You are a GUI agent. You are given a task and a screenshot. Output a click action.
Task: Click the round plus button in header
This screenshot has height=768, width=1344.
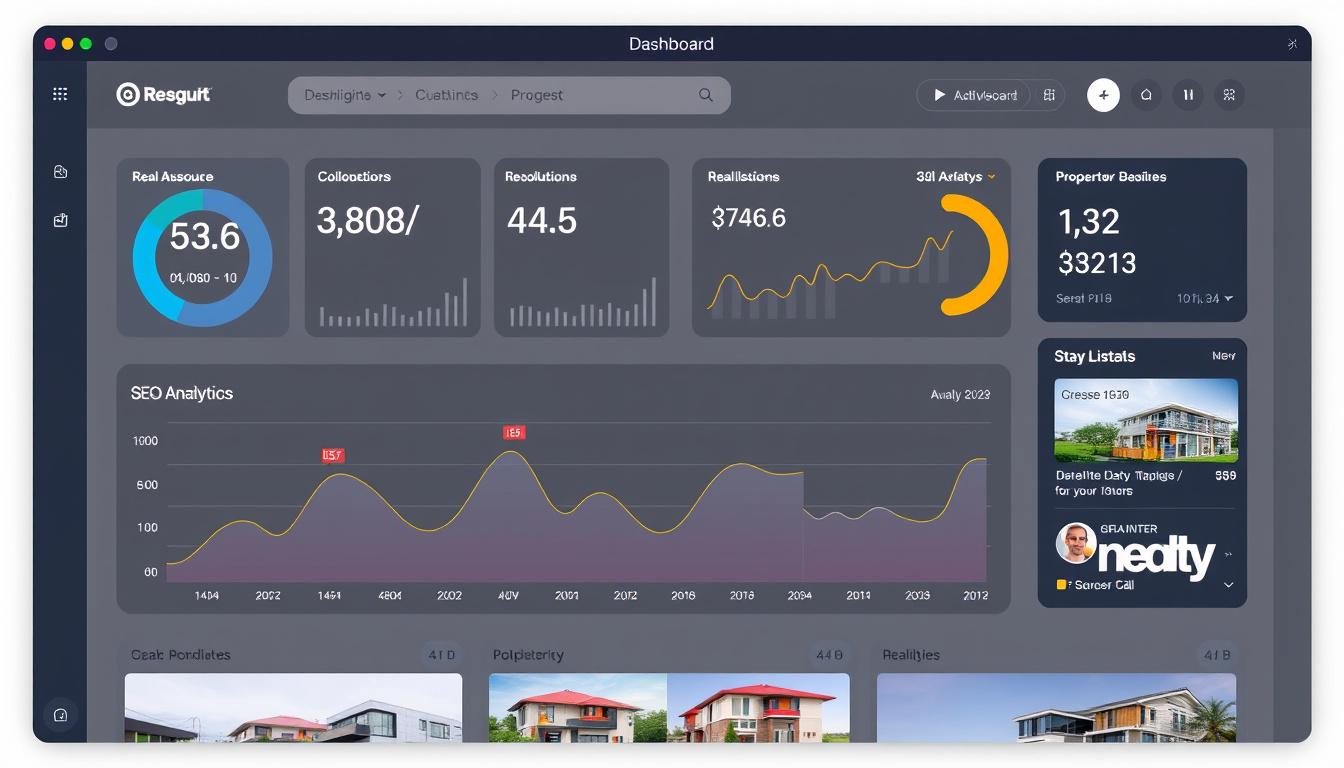tap(1103, 95)
